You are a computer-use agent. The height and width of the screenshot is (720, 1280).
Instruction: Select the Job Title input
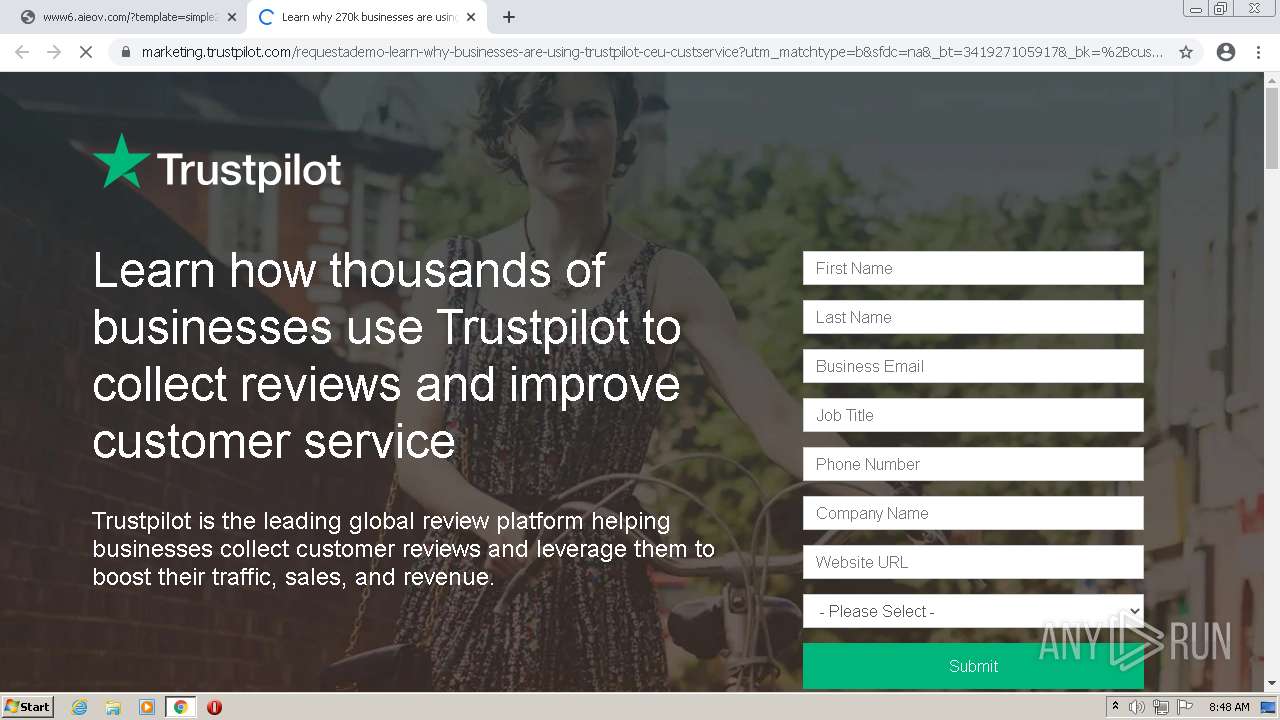tap(973, 415)
